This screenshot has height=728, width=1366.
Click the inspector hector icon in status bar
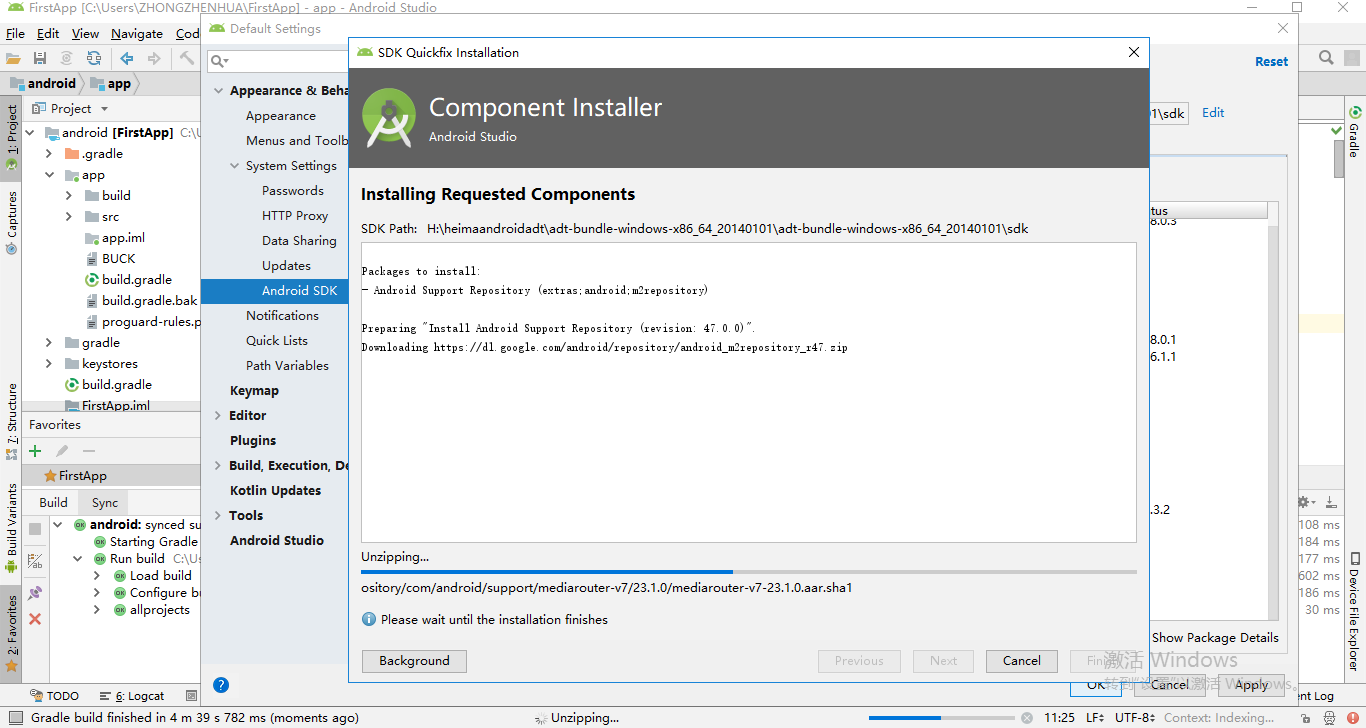point(1331,718)
